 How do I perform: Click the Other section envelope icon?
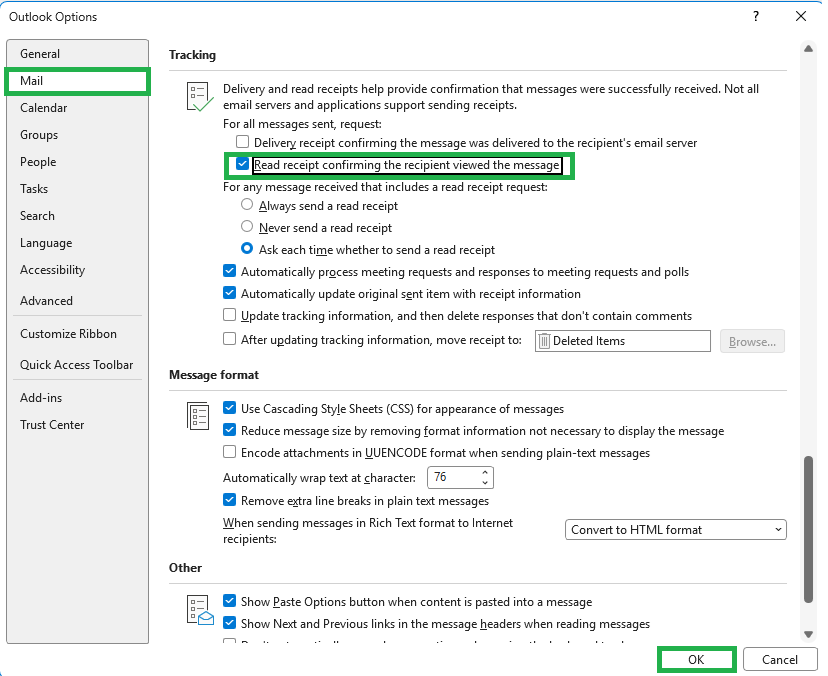tap(200, 610)
